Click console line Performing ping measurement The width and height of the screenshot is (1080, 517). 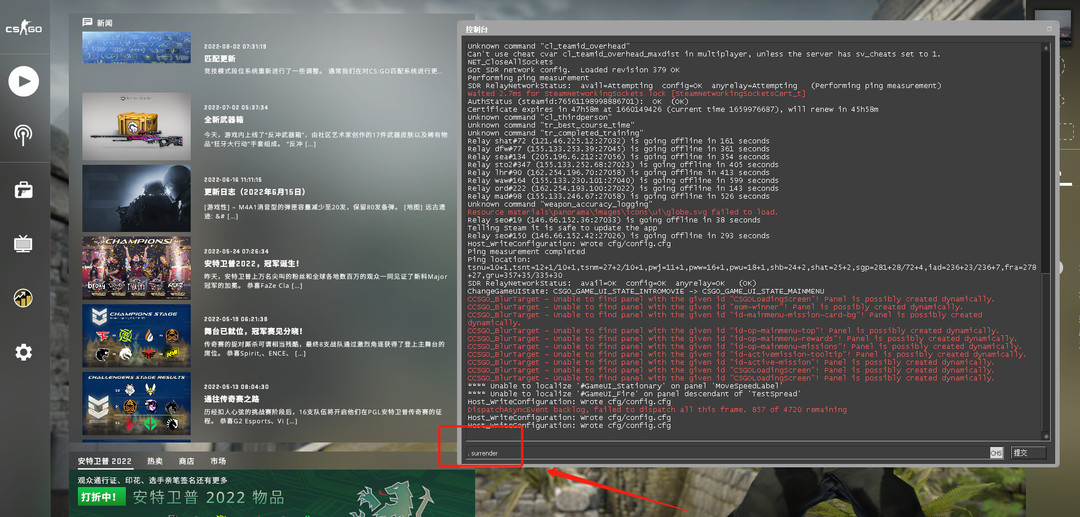pyautogui.click(x=529, y=78)
